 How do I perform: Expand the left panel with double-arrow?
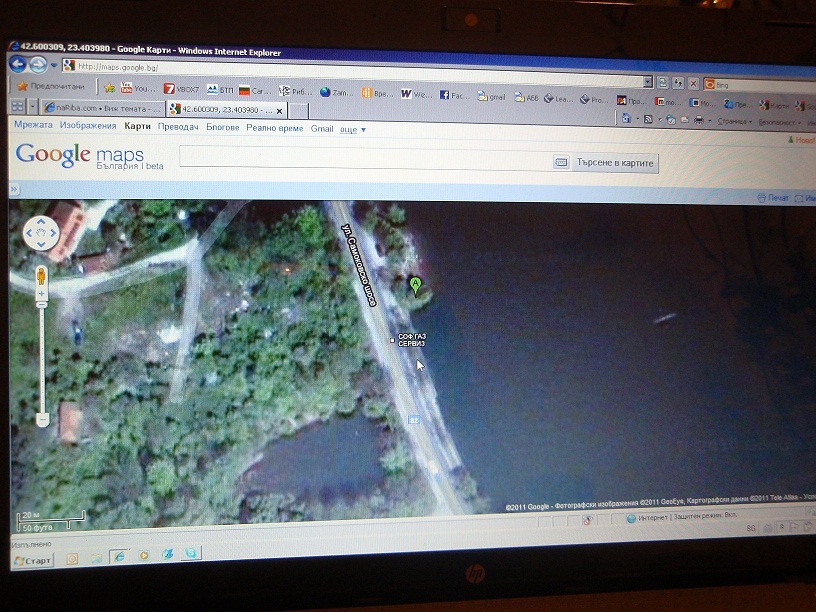tap(14, 189)
